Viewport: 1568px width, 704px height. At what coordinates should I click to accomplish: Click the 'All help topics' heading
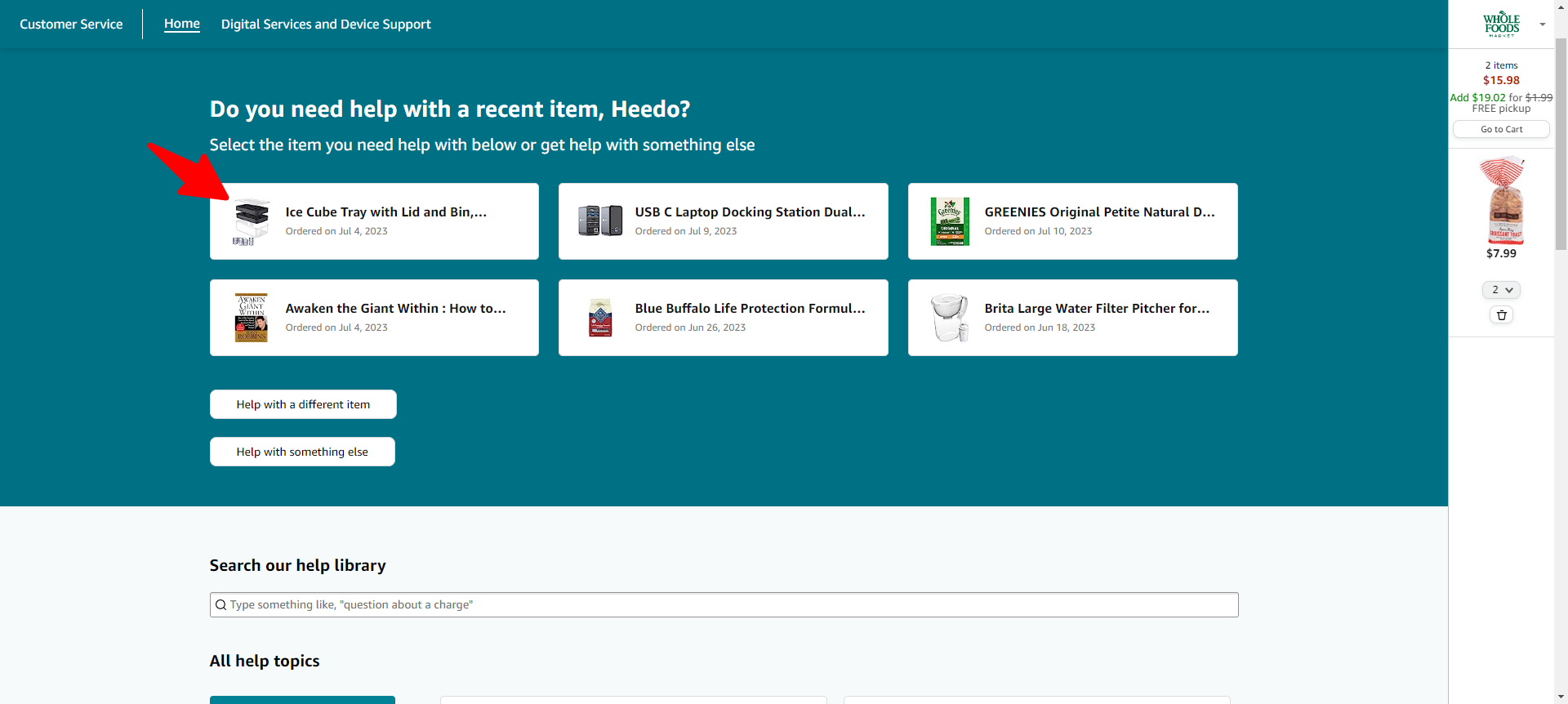[x=265, y=661]
